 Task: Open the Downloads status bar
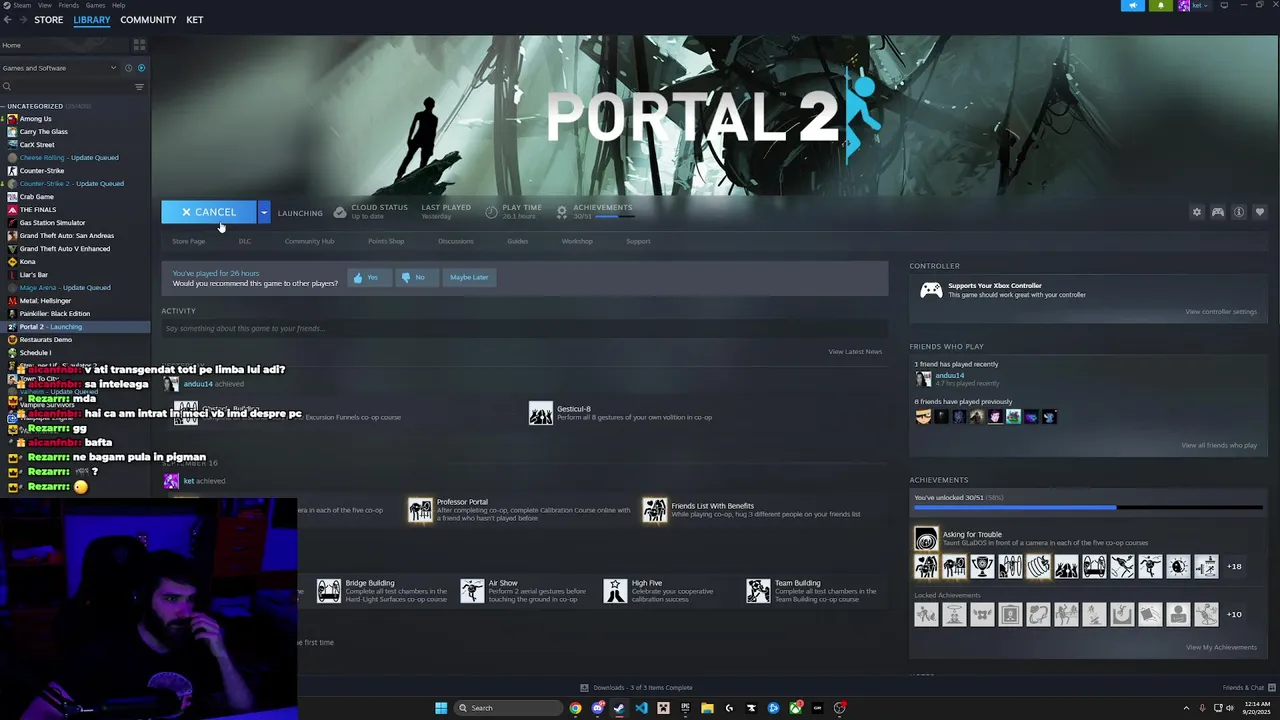pos(636,688)
